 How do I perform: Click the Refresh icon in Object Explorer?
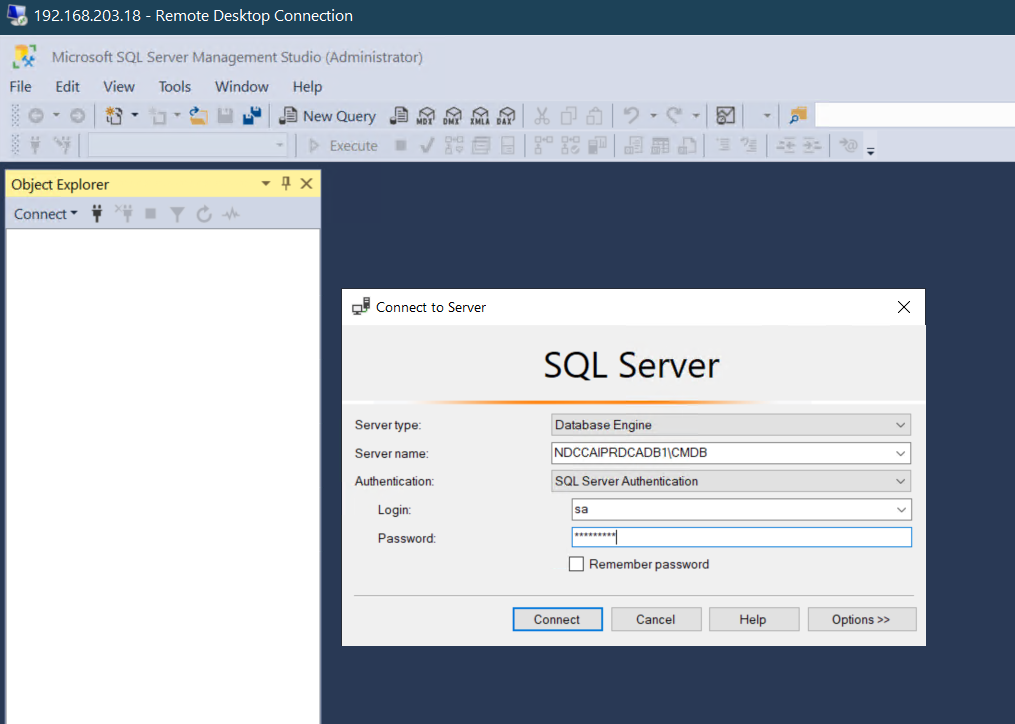click(204, 214)
